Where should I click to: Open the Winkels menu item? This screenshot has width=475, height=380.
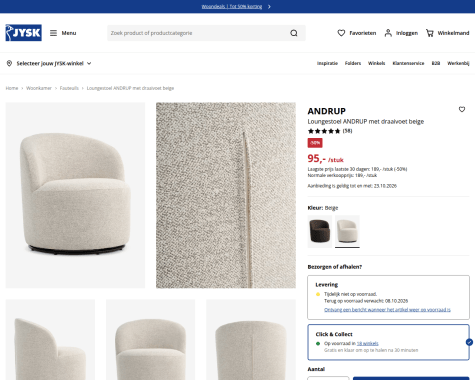pyautogui.click(x=376, y=63)
